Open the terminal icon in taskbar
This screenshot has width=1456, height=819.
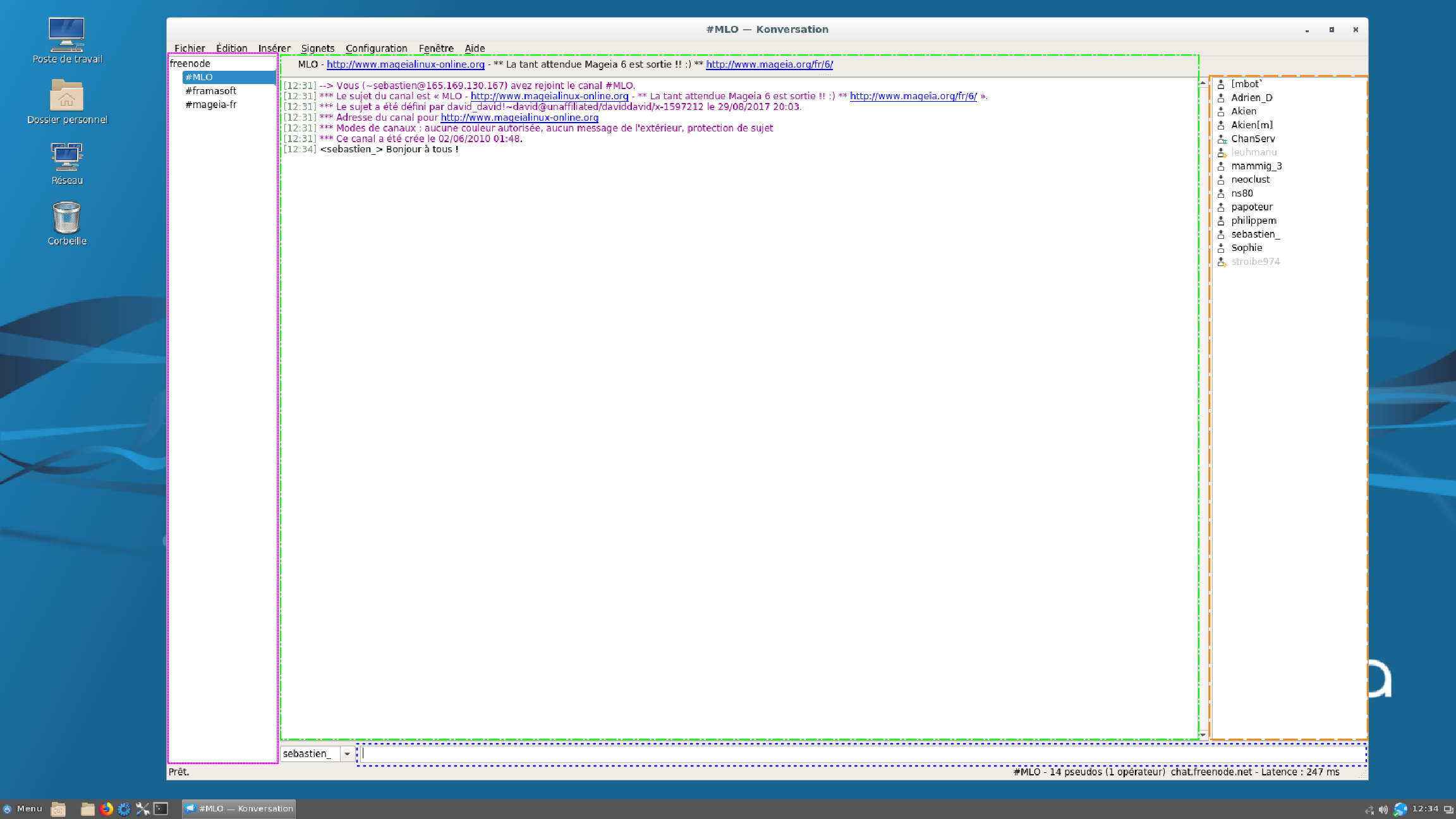161,808
